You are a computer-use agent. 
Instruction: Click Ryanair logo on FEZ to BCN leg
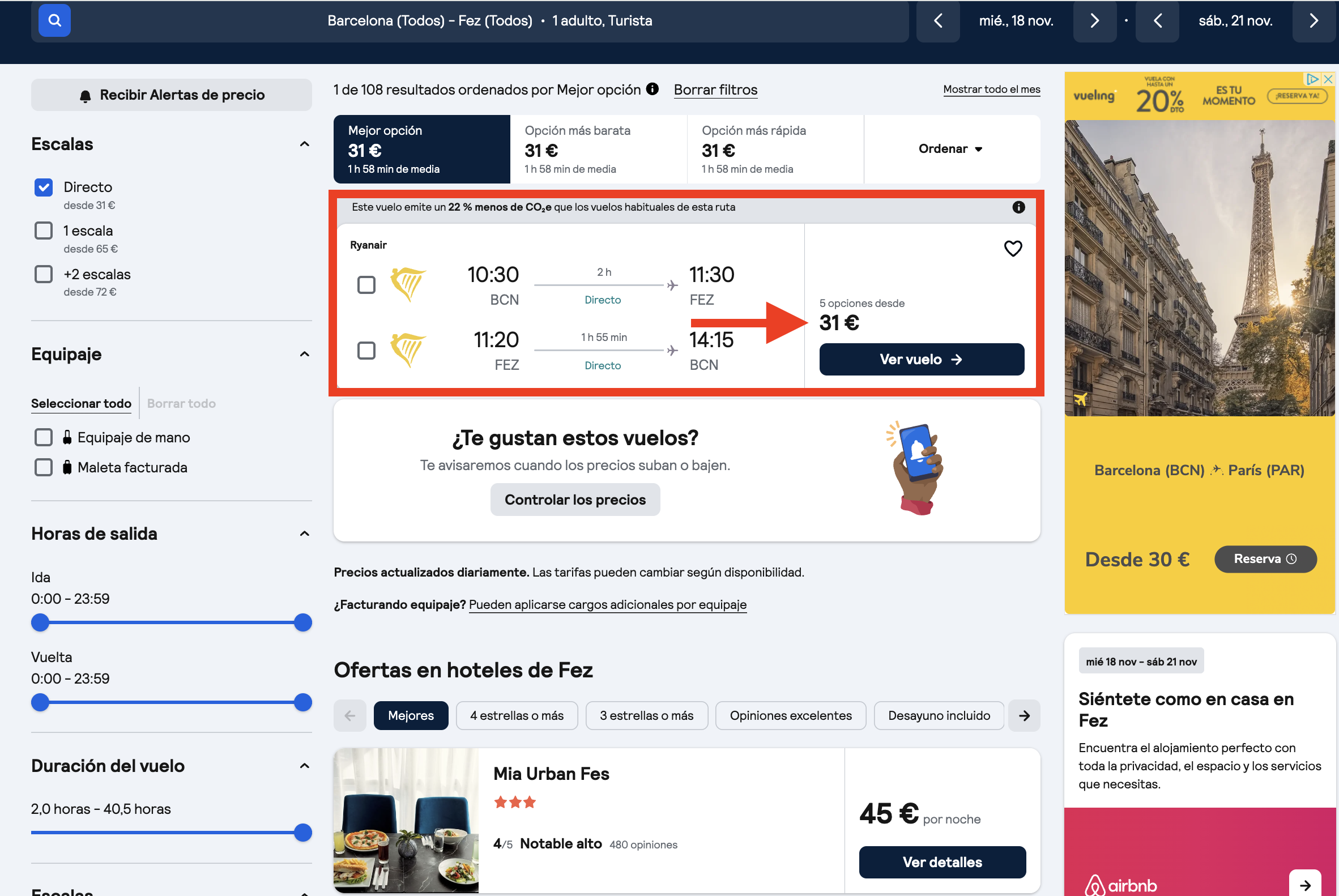point(408,349)
